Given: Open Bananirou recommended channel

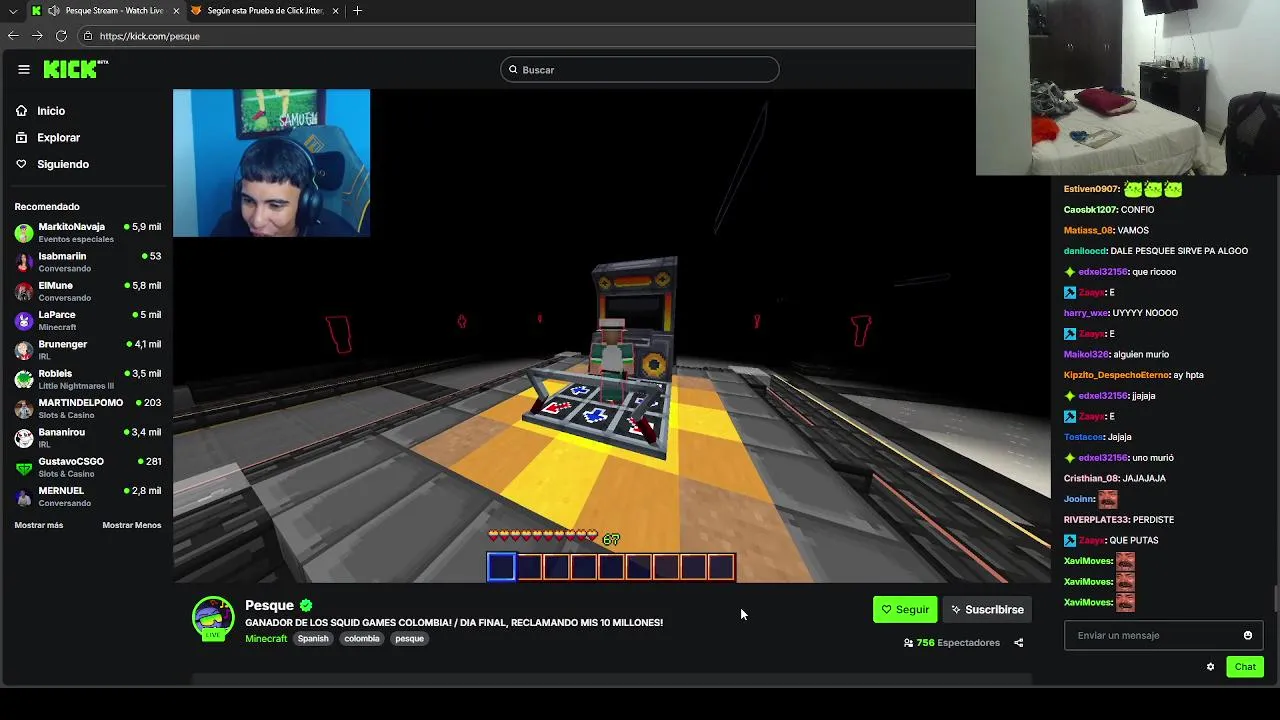Looking at the screenshot, I should [x=88, y=438].
